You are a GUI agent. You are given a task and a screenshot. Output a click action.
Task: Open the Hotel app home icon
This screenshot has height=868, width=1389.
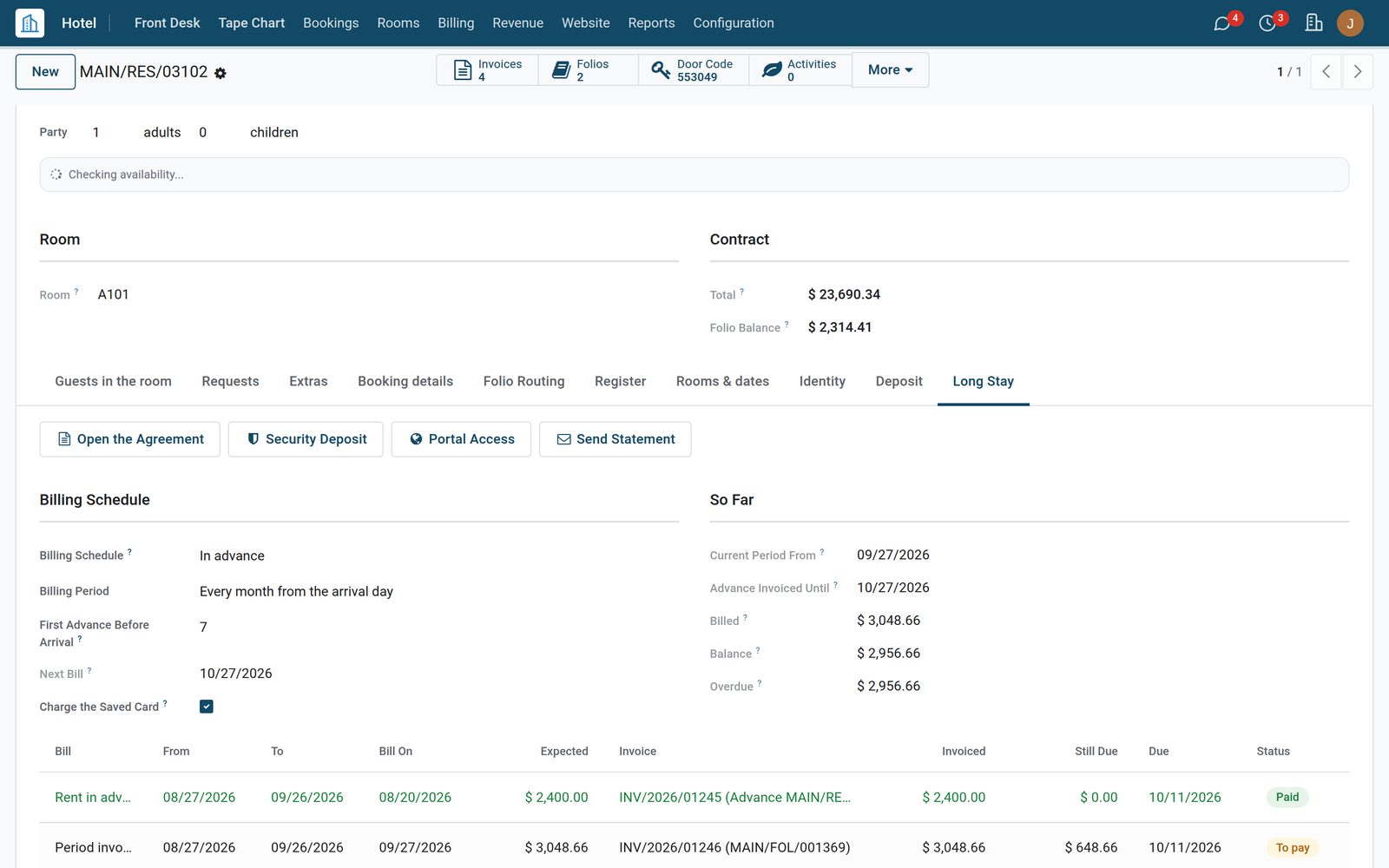point(30,23)
